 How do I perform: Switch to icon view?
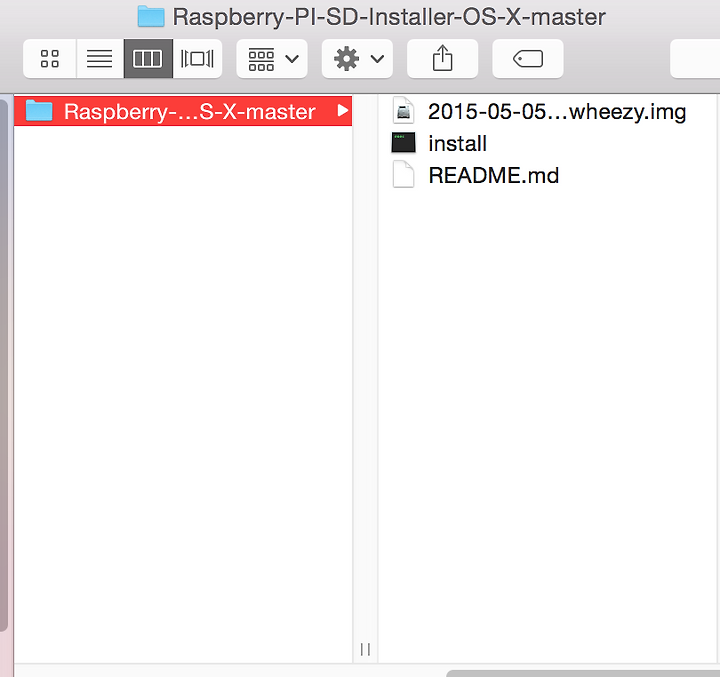[50, 59]
